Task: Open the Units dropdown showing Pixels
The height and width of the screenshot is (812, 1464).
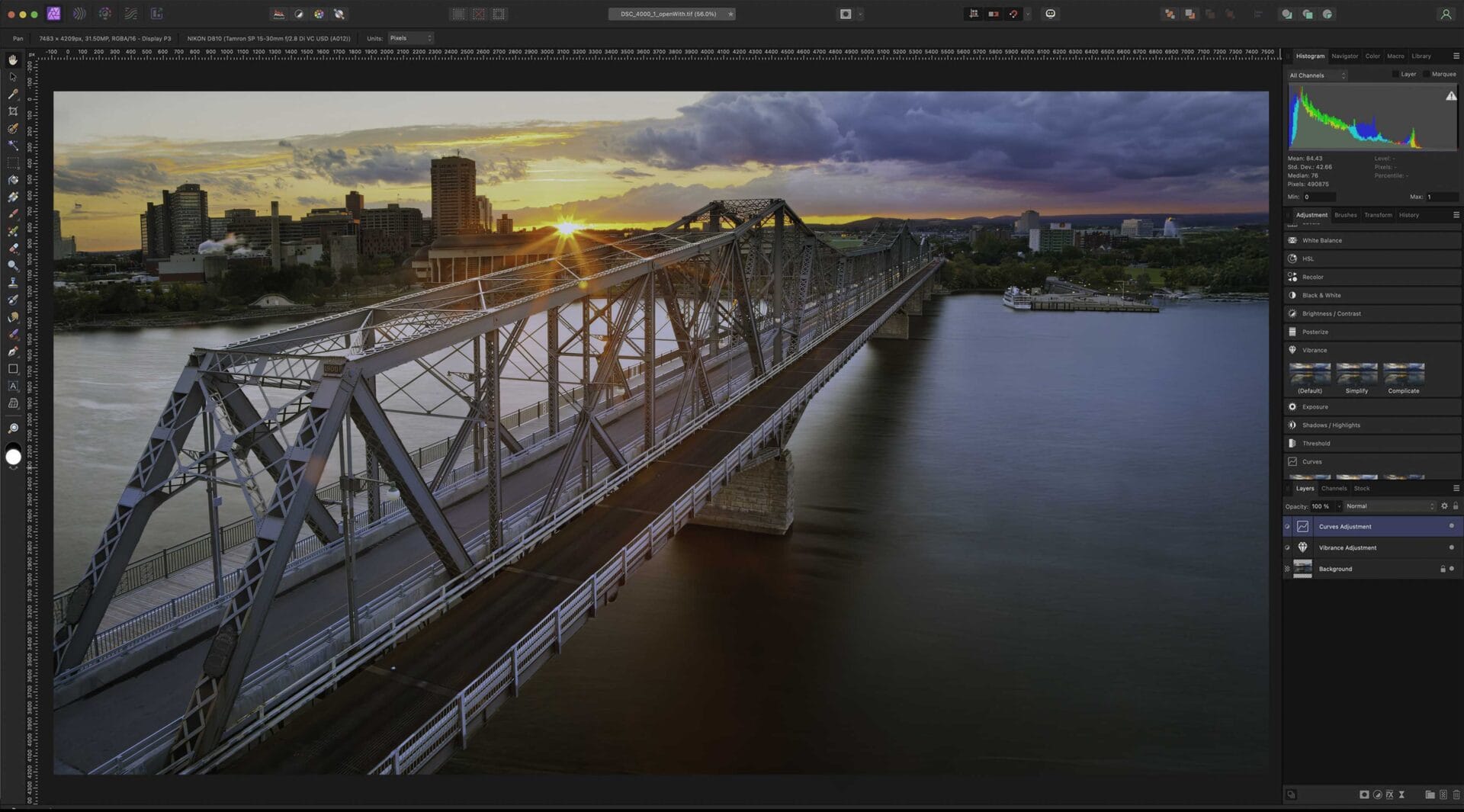Action: [411, 38]
